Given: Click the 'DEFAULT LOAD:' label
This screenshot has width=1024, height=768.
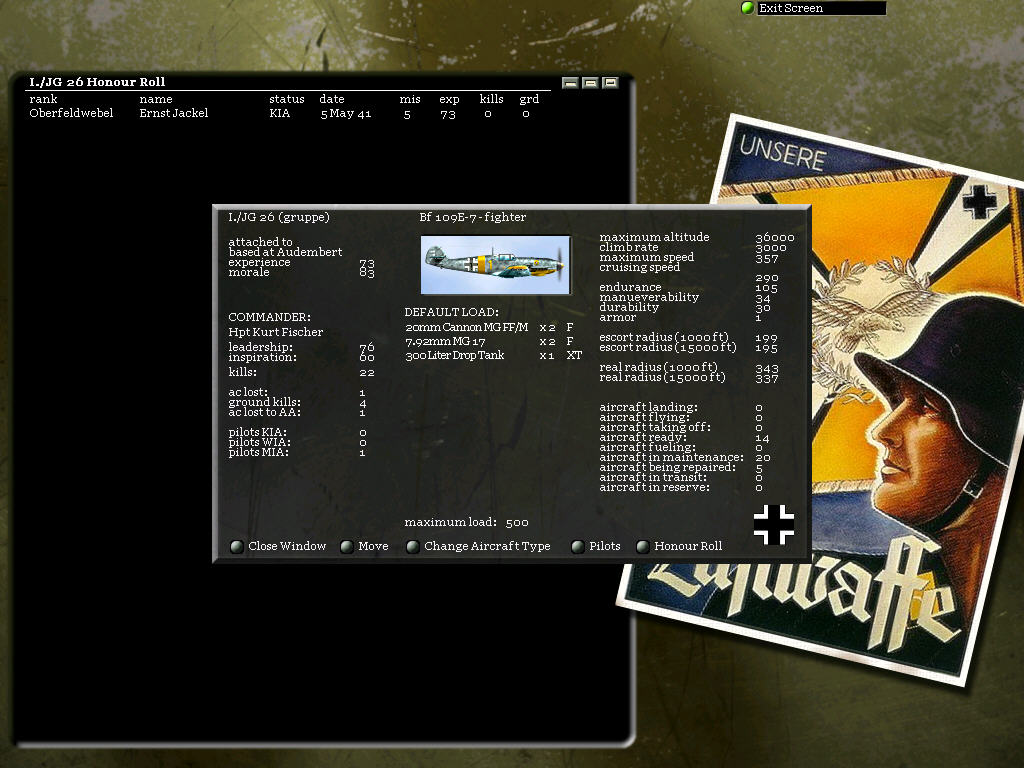Looking at the screenshot, I should (451, 312).
